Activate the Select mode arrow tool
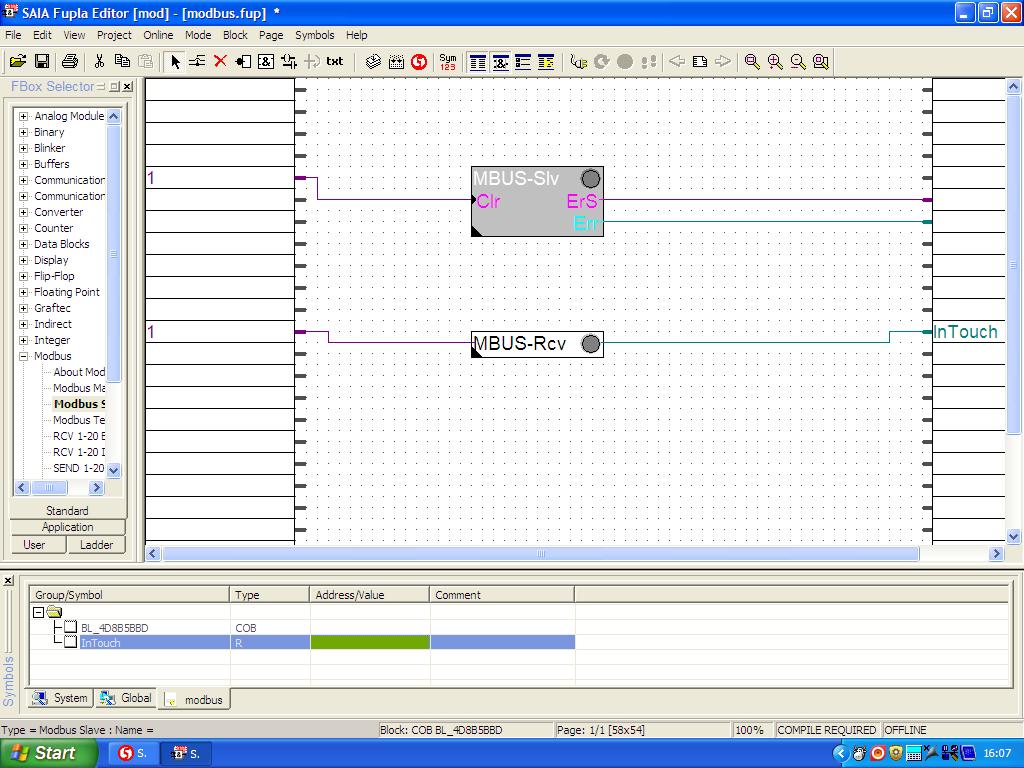 [174, 61]
